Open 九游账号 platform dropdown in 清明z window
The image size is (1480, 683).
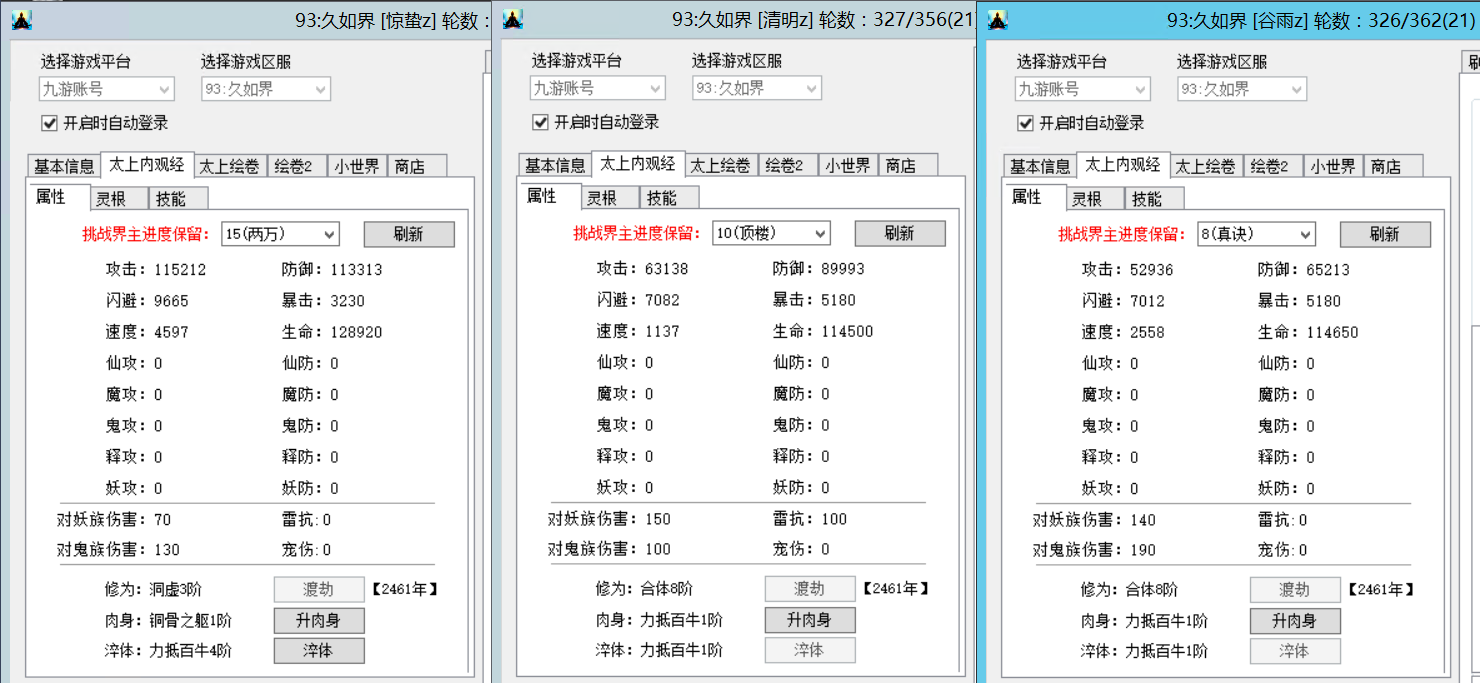(598, 88)
